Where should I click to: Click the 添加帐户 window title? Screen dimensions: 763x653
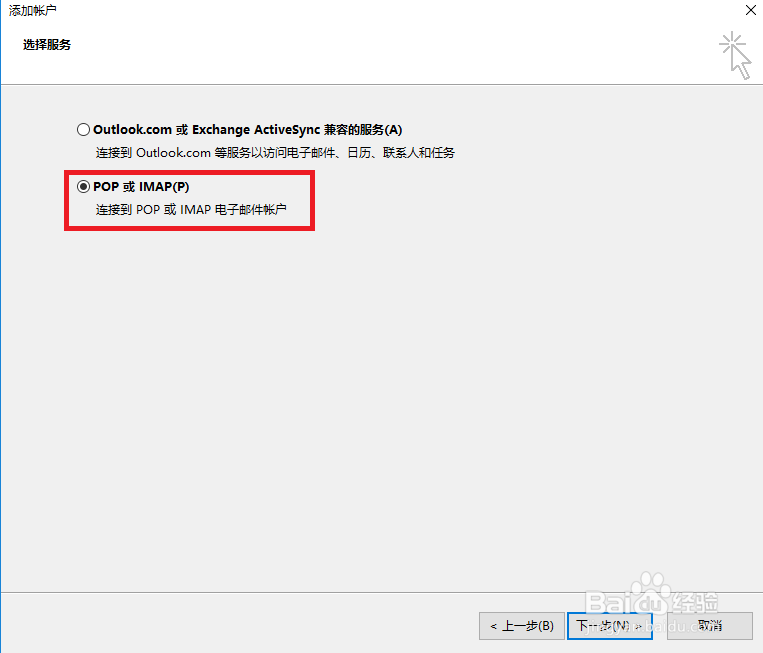tap(32, 10)
